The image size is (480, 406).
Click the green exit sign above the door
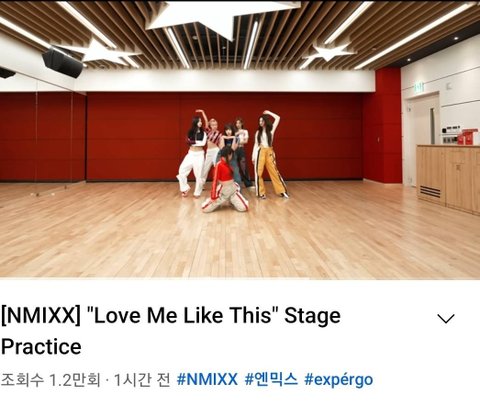(419, 88)
